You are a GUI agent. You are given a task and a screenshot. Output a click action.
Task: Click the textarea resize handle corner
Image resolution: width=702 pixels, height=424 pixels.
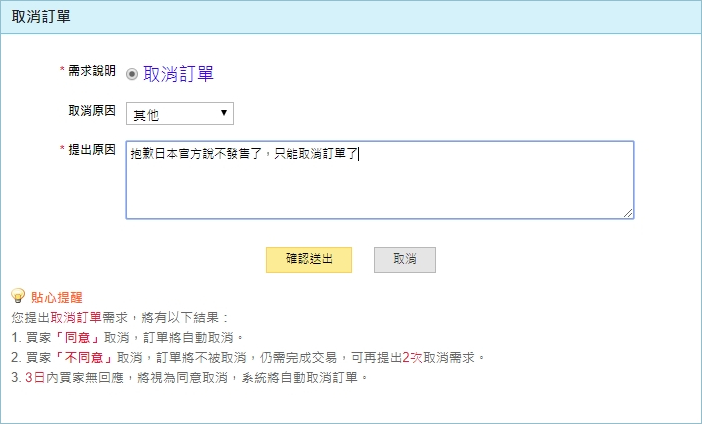pos(628,214)
